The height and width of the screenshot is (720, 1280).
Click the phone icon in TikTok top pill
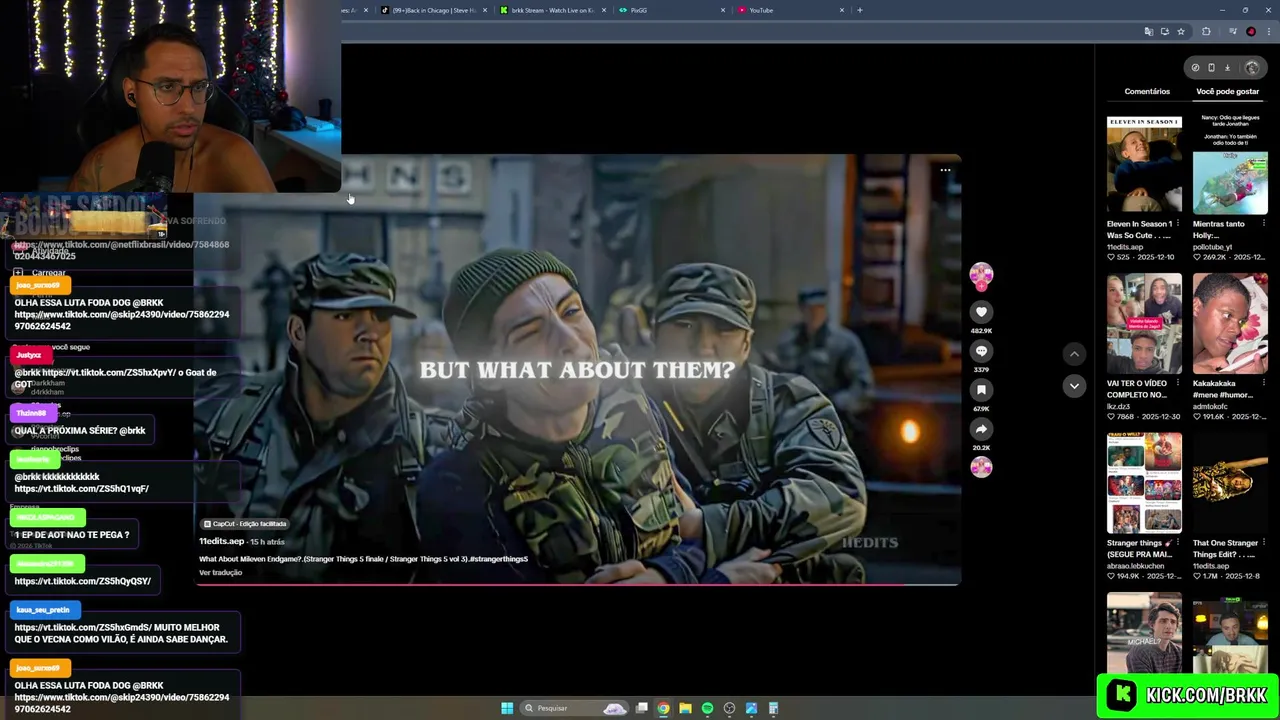pos(1211,68)
